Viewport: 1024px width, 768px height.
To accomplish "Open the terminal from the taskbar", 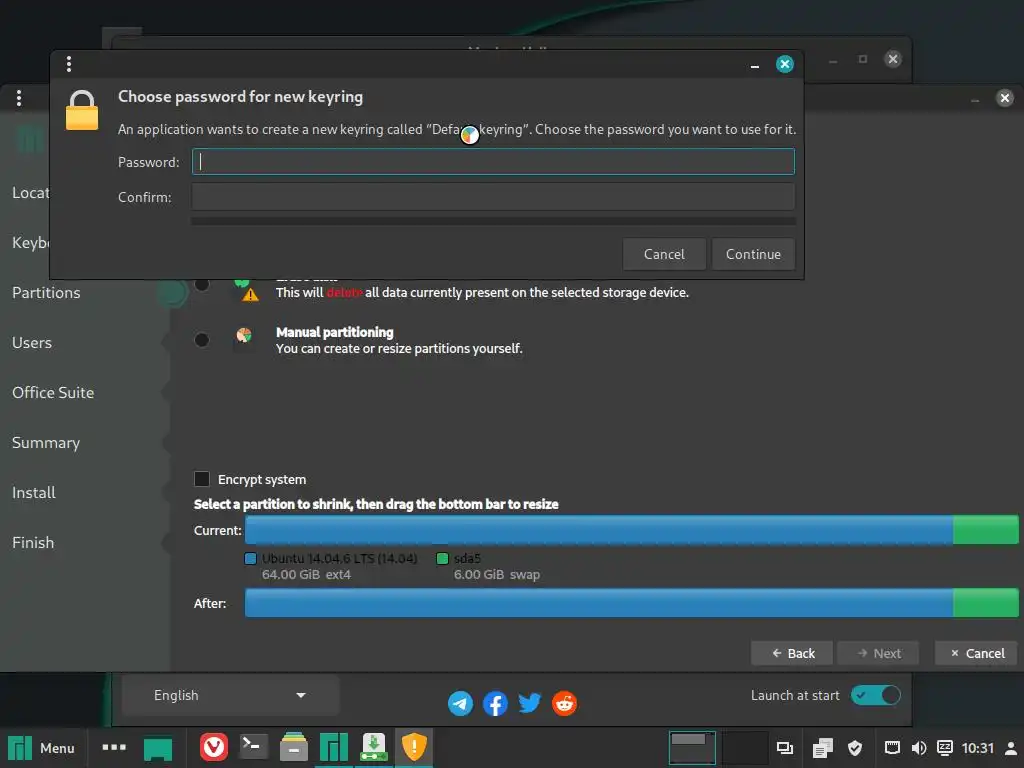I will pyautogui.click(x=253, y=747).
